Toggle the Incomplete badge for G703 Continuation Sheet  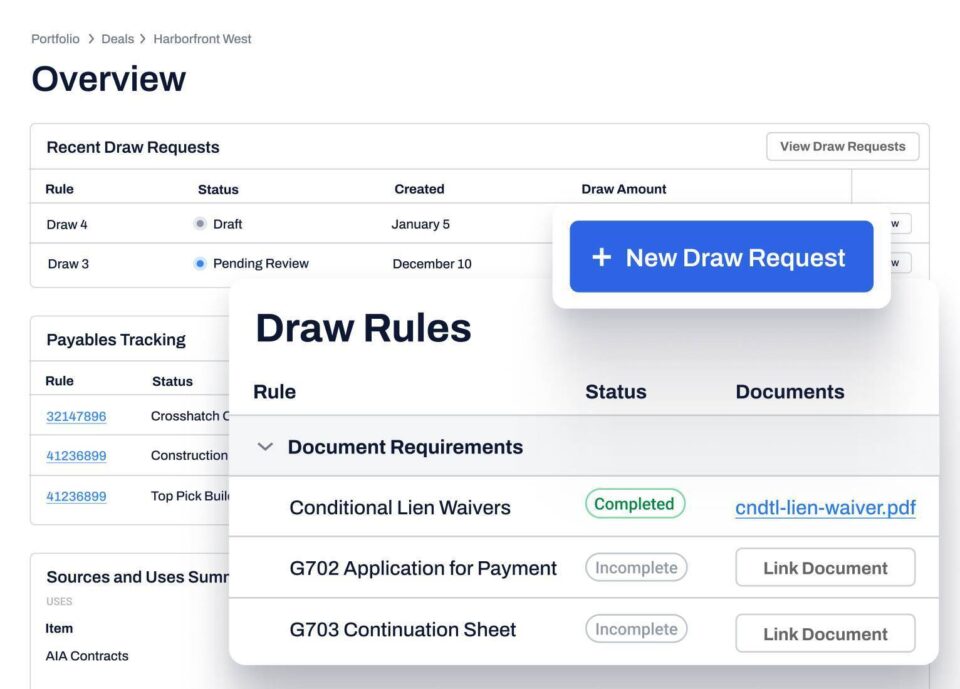[x=636, y=629]
